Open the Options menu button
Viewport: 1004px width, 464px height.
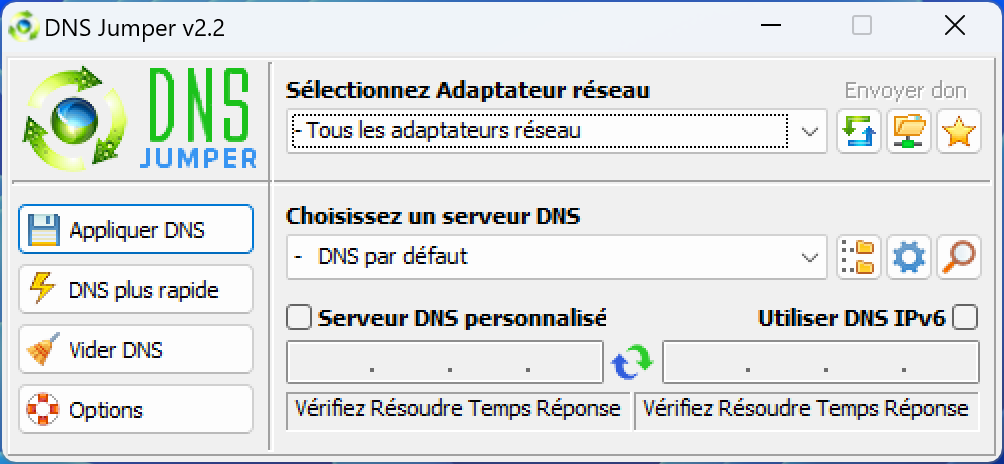point(136,410)
